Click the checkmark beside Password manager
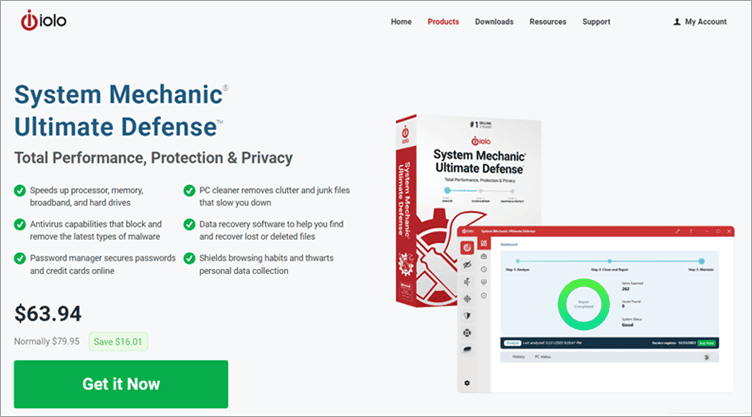 tap(20, 258)
